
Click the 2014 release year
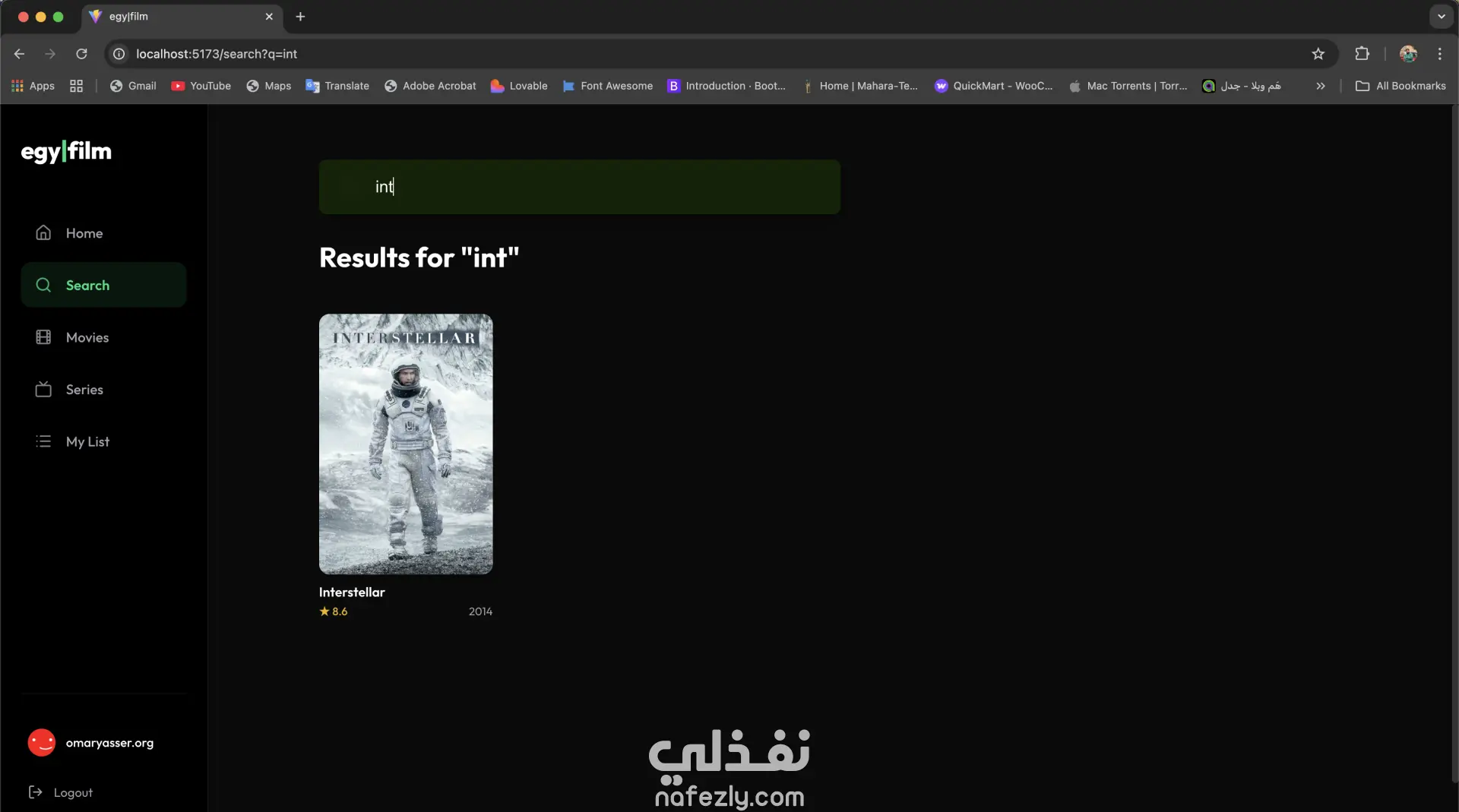[480, 611]
